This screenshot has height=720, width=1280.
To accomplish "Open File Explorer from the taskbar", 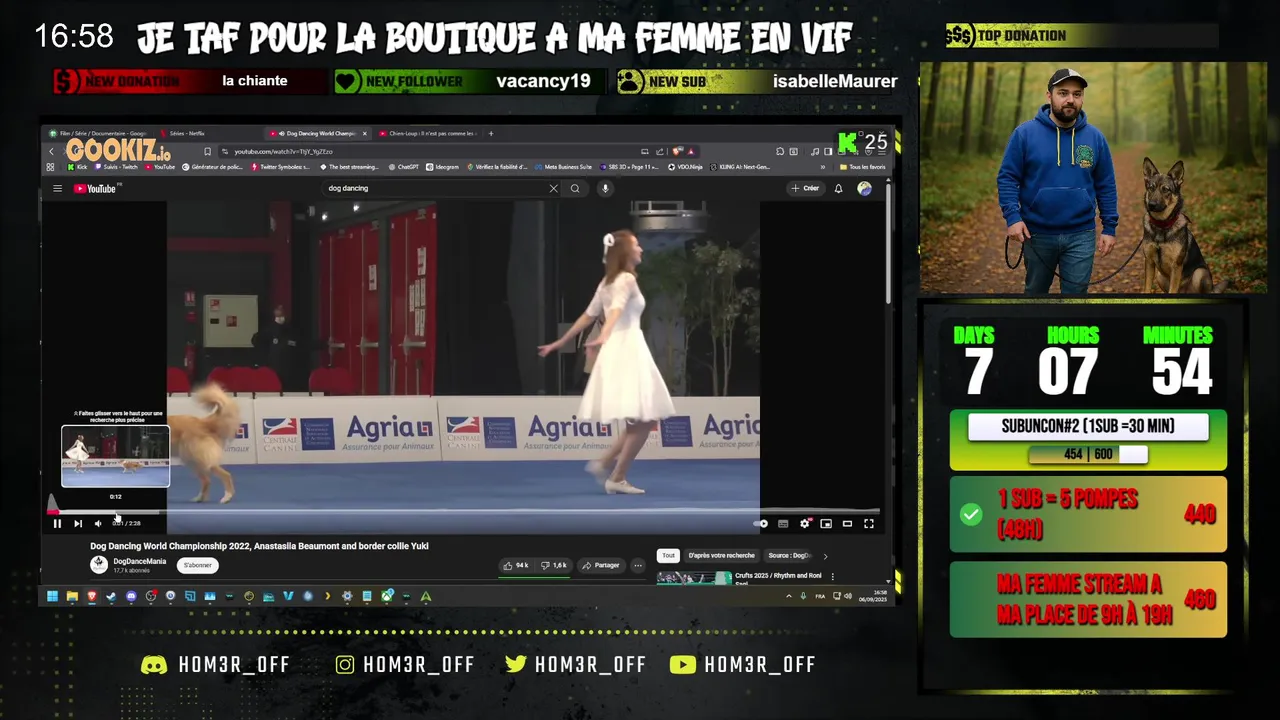I will [72, 596].
